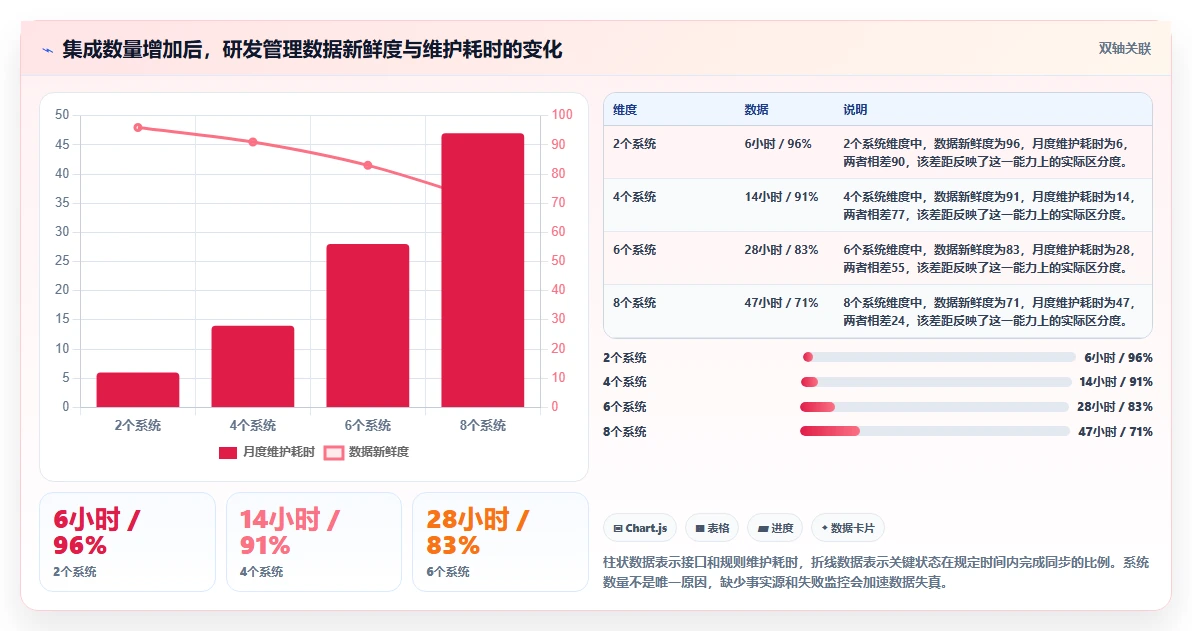Screen dimensions: 1192x631
Task: Click the progress bar for 2个系统
Action: [938, 357]
